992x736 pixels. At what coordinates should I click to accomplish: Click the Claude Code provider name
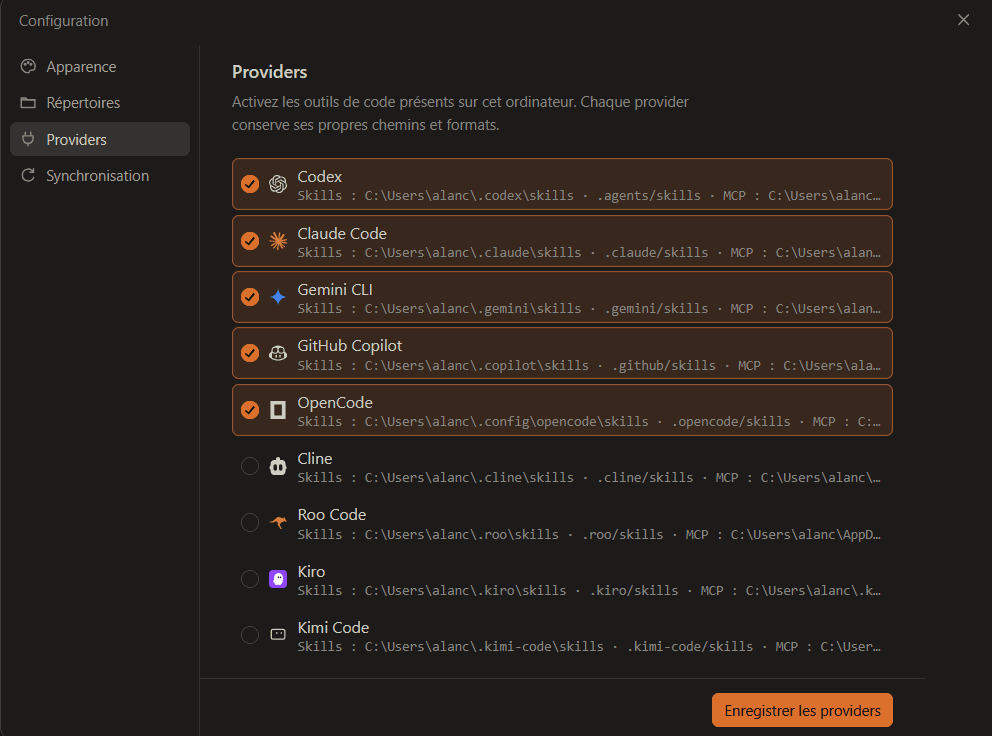click(342, 234)
